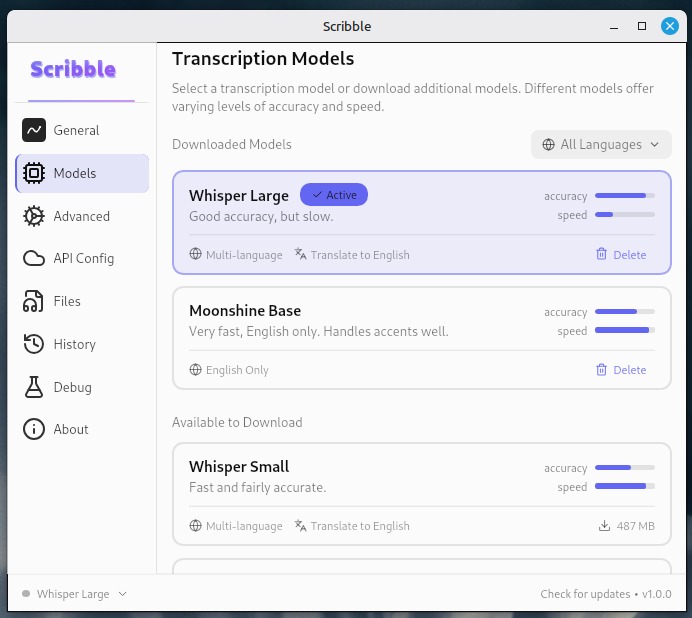Click Multi-language globe icon on Whisper Small
Viewport: 692px width, 618px height.
coord(196,525)
